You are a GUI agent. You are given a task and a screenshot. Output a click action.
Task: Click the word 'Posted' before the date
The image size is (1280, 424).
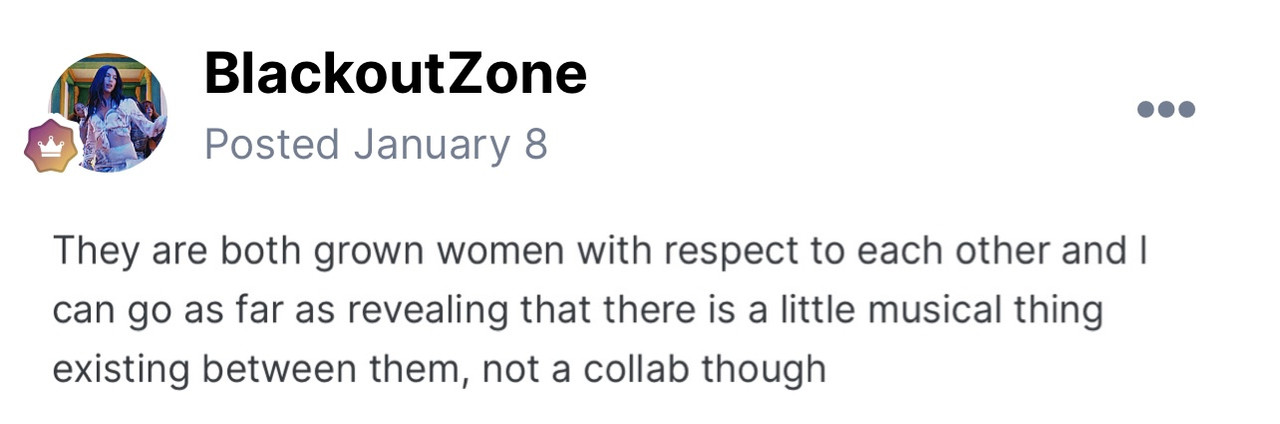point(272,145)
